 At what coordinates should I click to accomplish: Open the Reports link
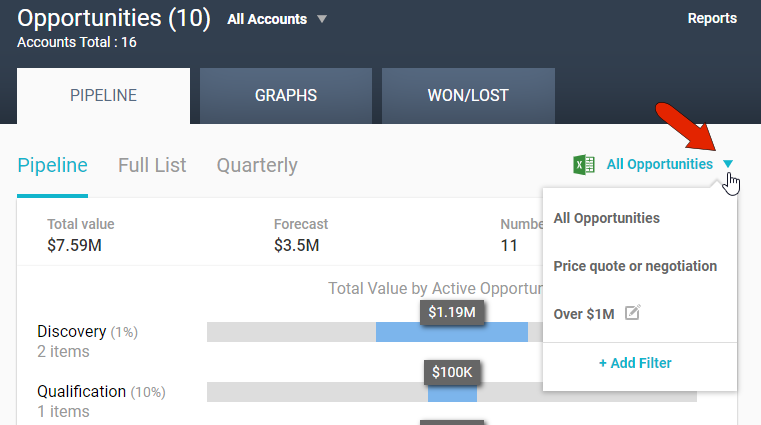(712, 18)
